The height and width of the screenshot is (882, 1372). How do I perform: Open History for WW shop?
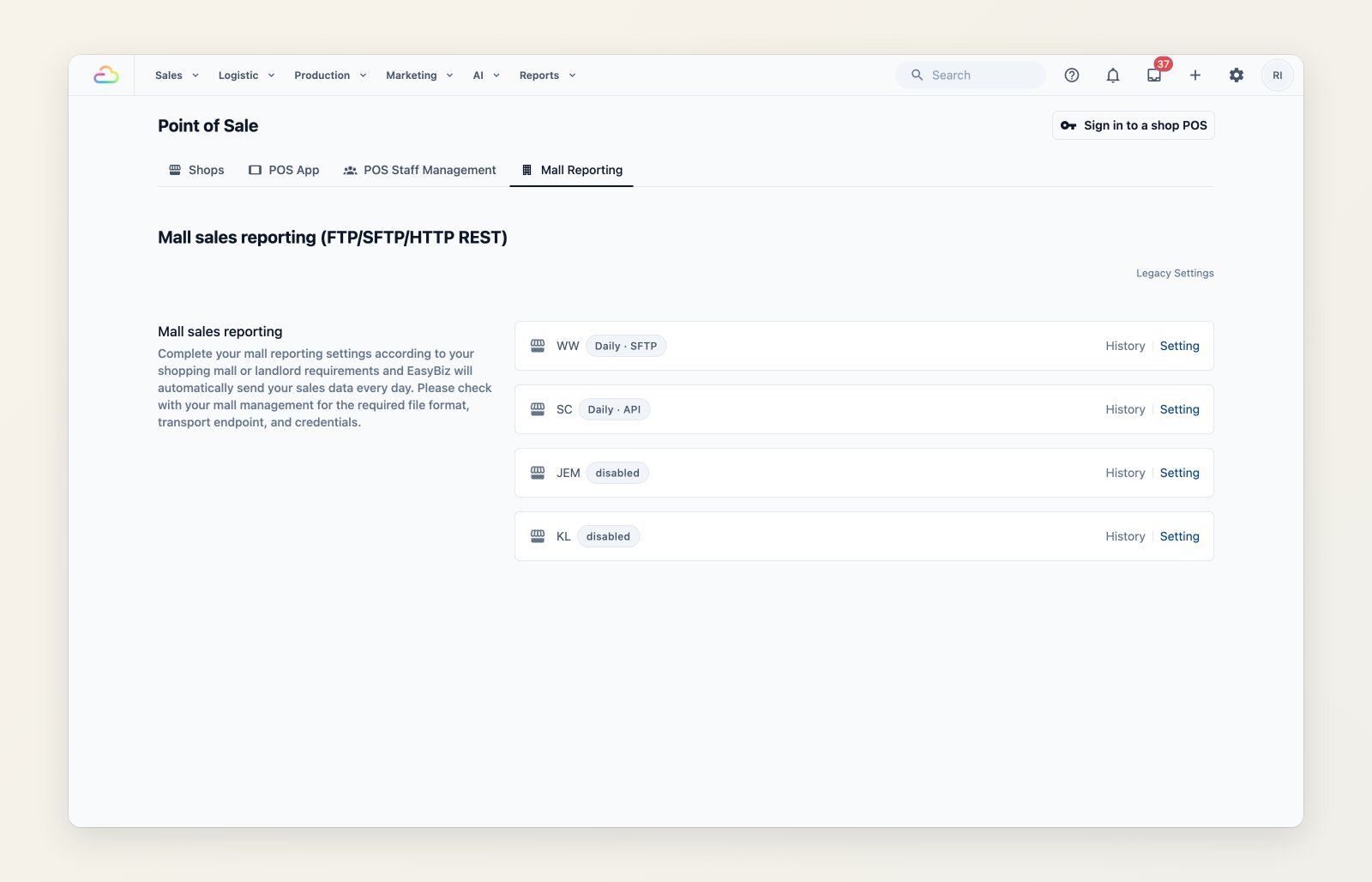click(x=1125, y=346)
